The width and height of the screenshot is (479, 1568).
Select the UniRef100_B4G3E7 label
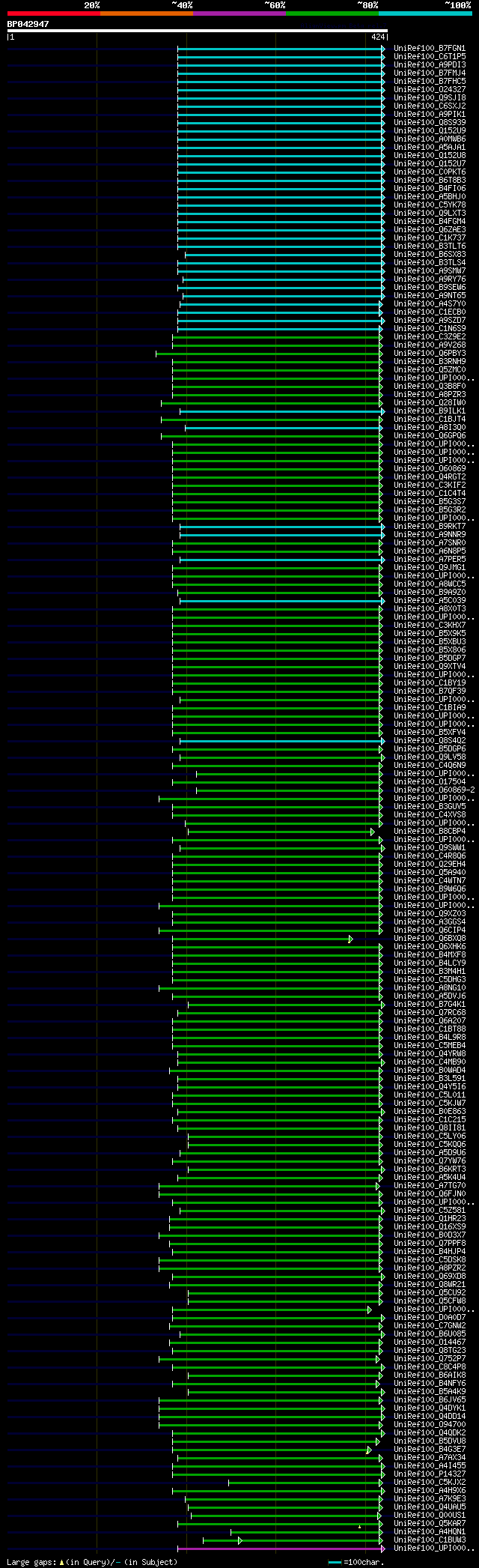pyautogui.click(x=430, y=1450)
